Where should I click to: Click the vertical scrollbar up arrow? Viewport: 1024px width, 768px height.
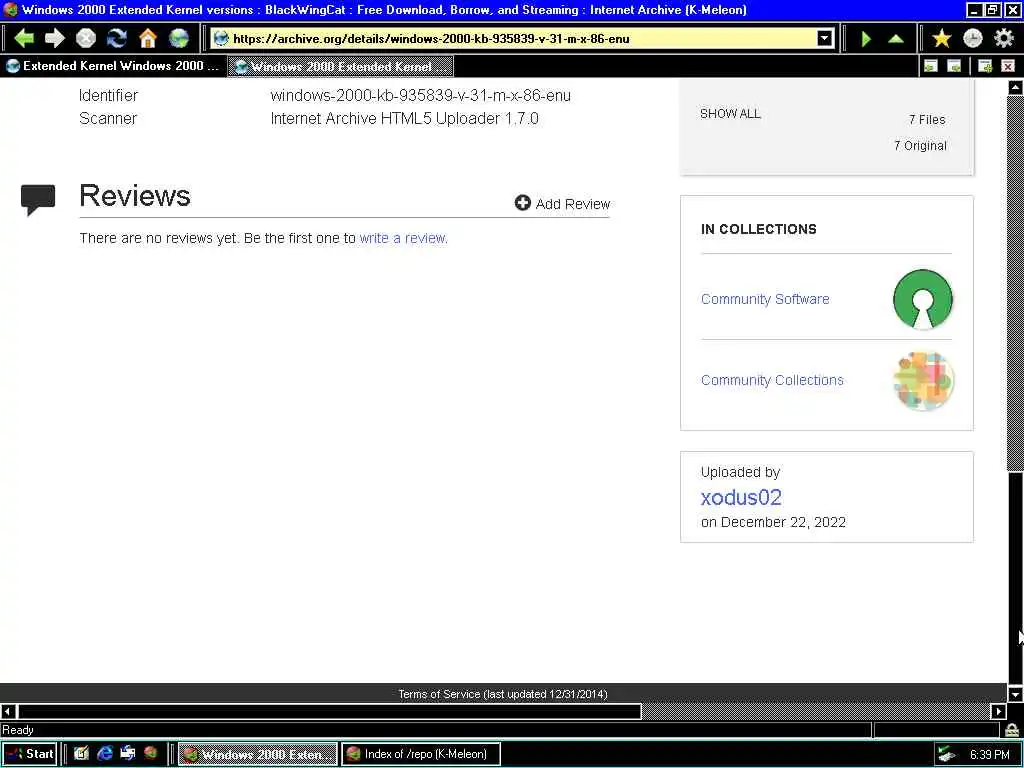point(1015,87)
